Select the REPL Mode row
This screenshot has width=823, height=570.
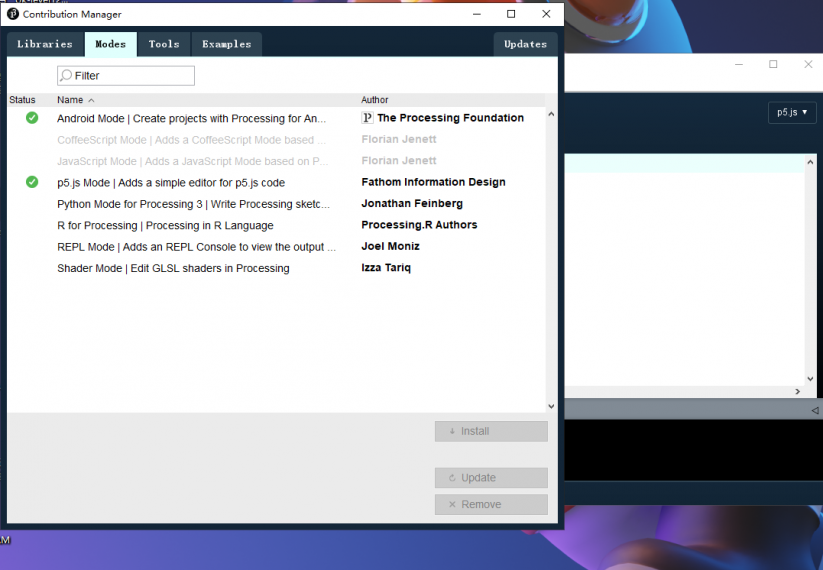pos(276,247)
